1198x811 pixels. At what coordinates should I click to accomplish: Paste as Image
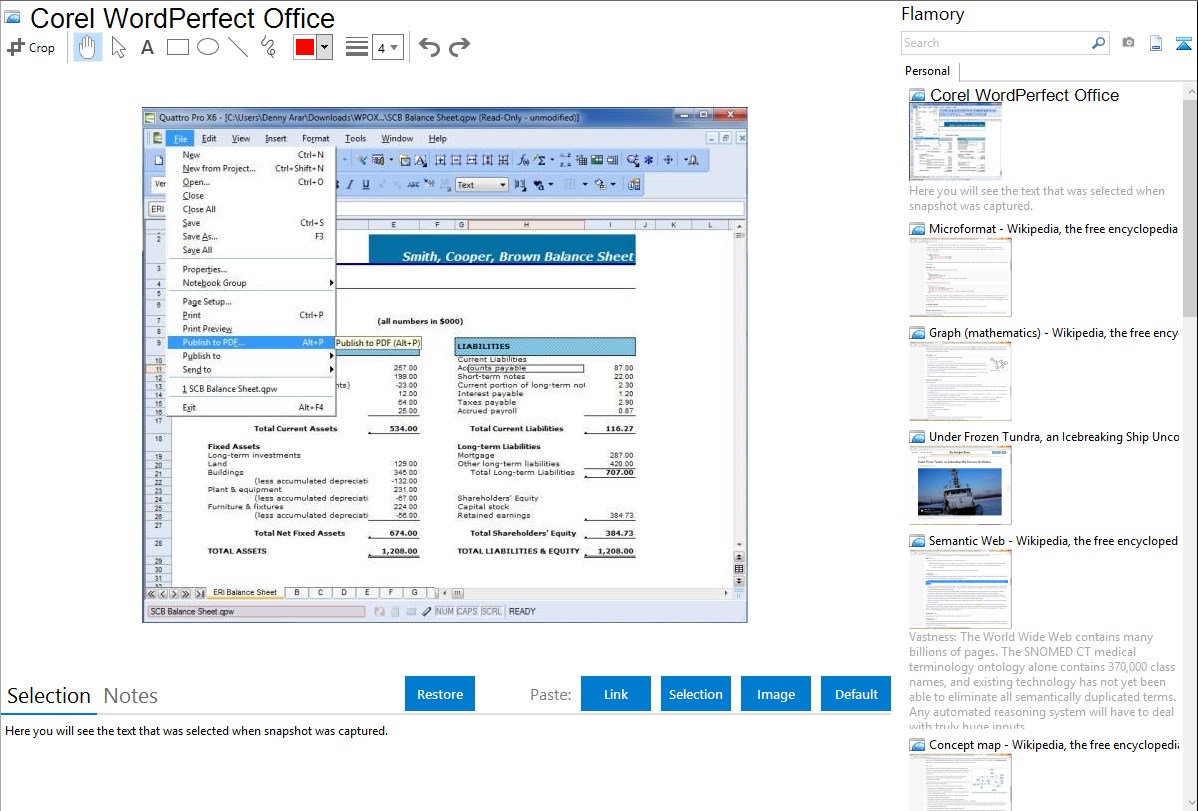(775, 694)
